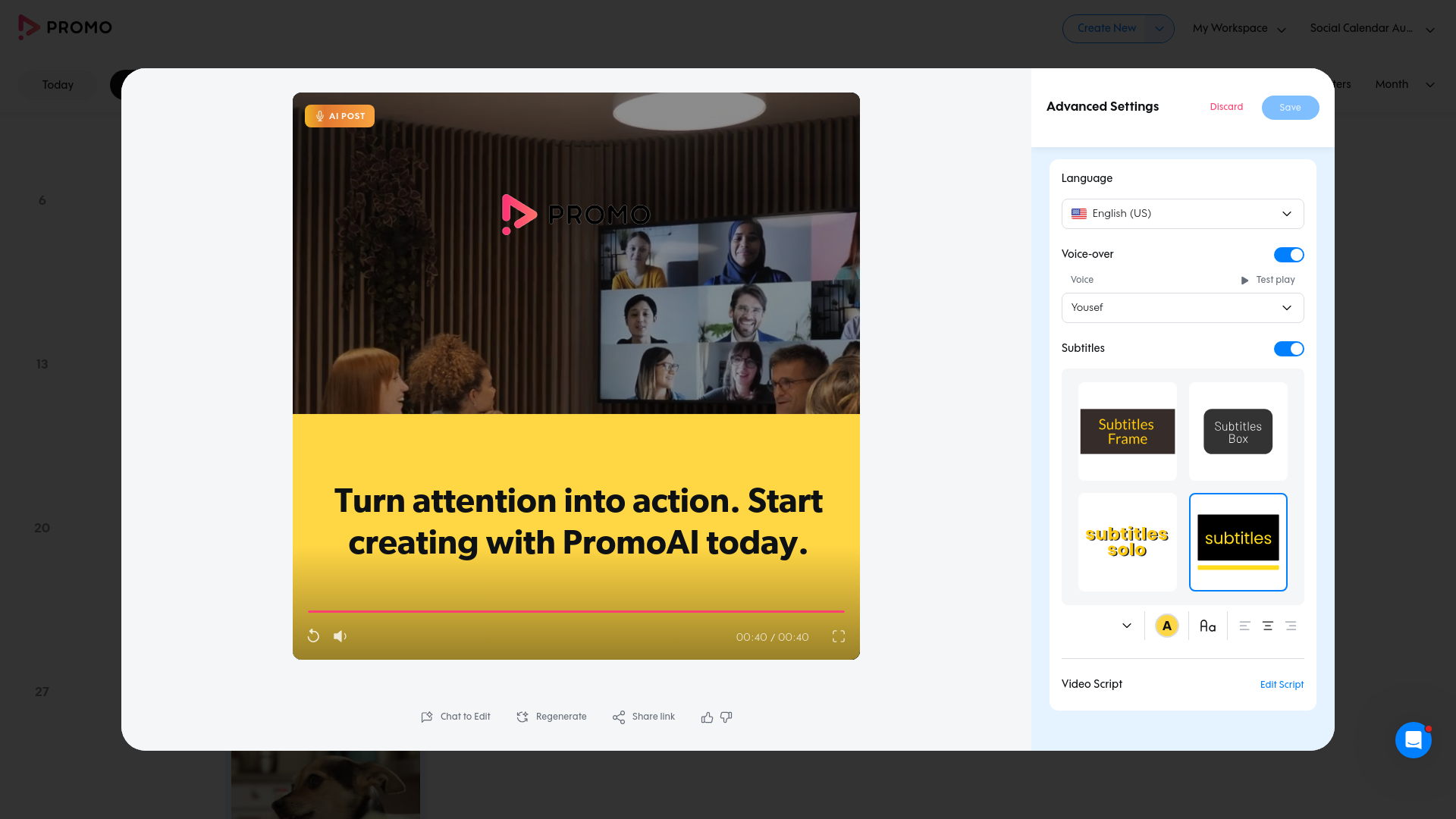Open the English (US) language dropdown
Screen dimensions: 1456x819
tap(1182, 214)
